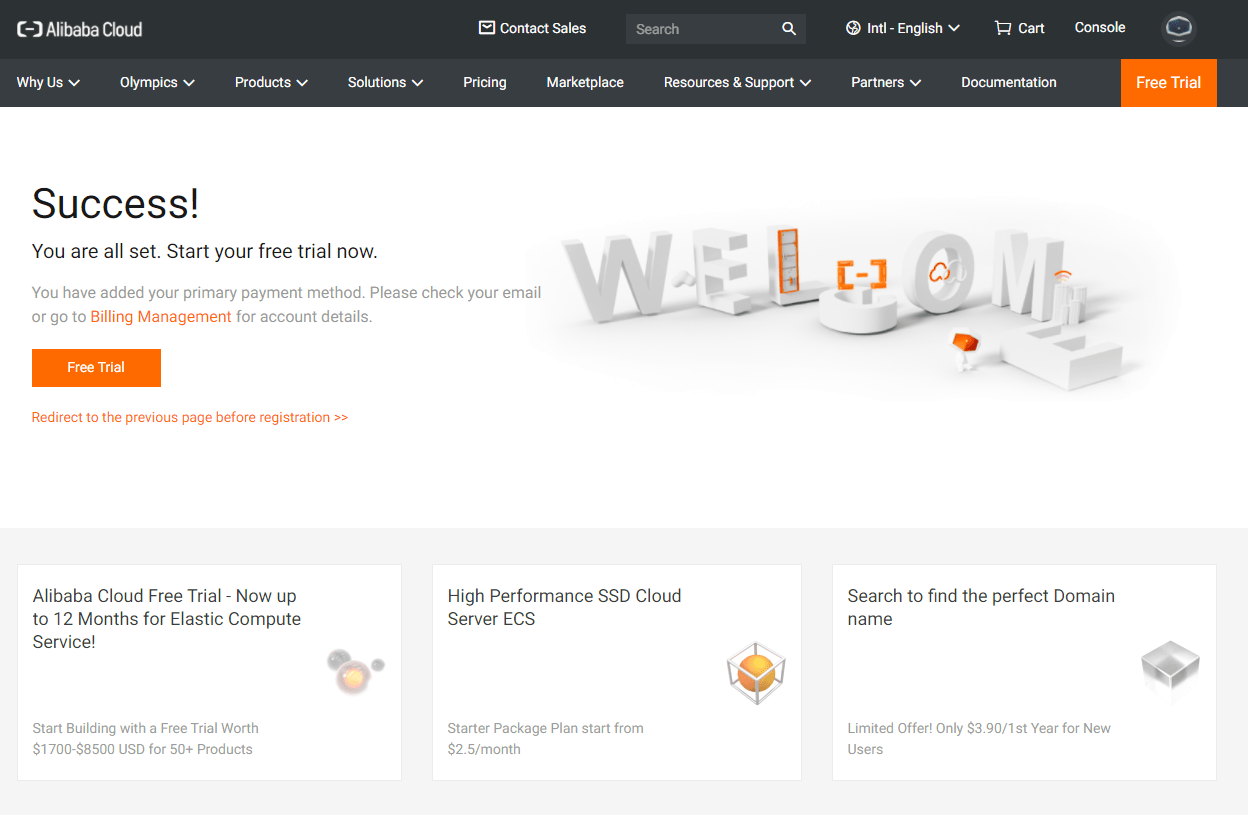The width and height of the screenshot is (1248, 815).
Task: Click Redirect to the previous page link
Action: point(190,418)
